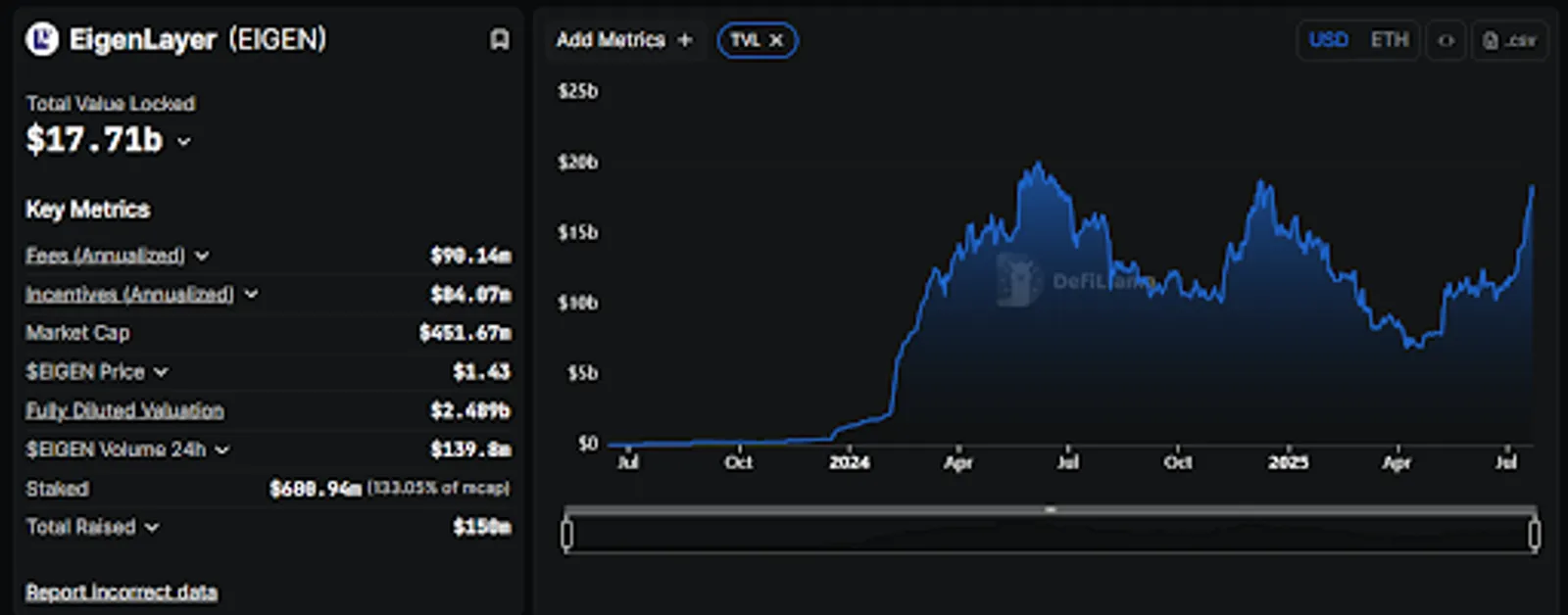Expand the Total Raised row
Image resolution: width=1568 pixels, height=615 pixels.
point(152,527)
